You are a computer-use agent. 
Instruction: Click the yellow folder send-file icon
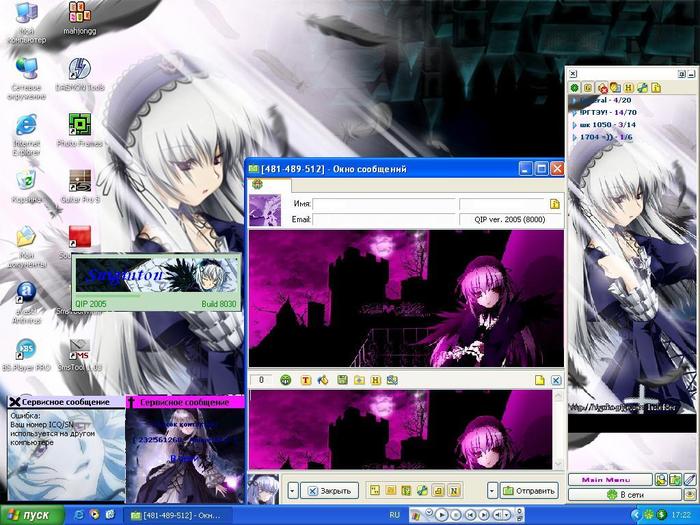point(359,380)
